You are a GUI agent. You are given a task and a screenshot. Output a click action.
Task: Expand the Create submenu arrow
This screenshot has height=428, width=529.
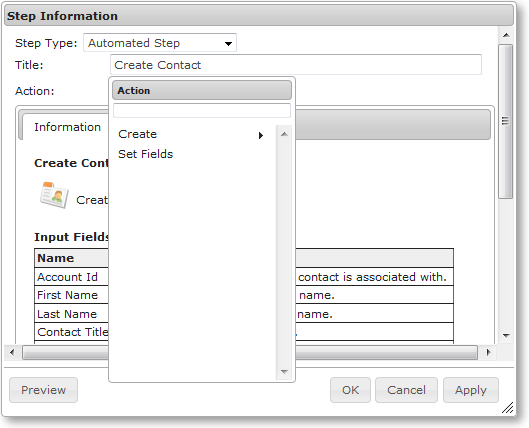coord(260,135)
